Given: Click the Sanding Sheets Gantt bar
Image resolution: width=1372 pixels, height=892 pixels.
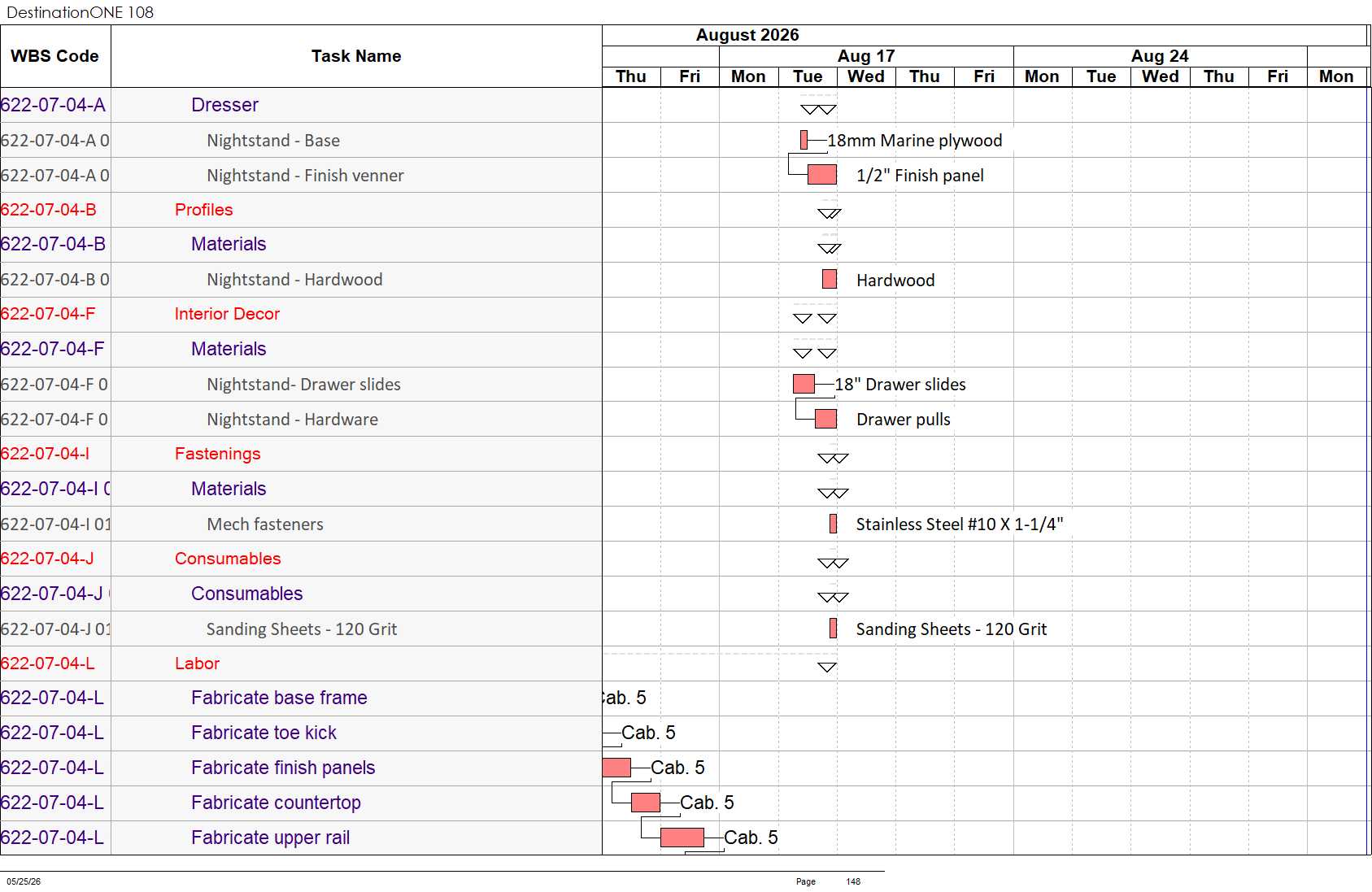Looking at the screenshot, I should point(833,628).
